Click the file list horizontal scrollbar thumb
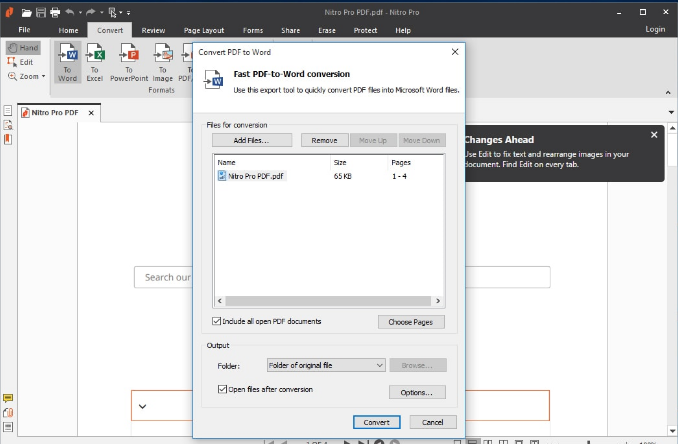 328,301
